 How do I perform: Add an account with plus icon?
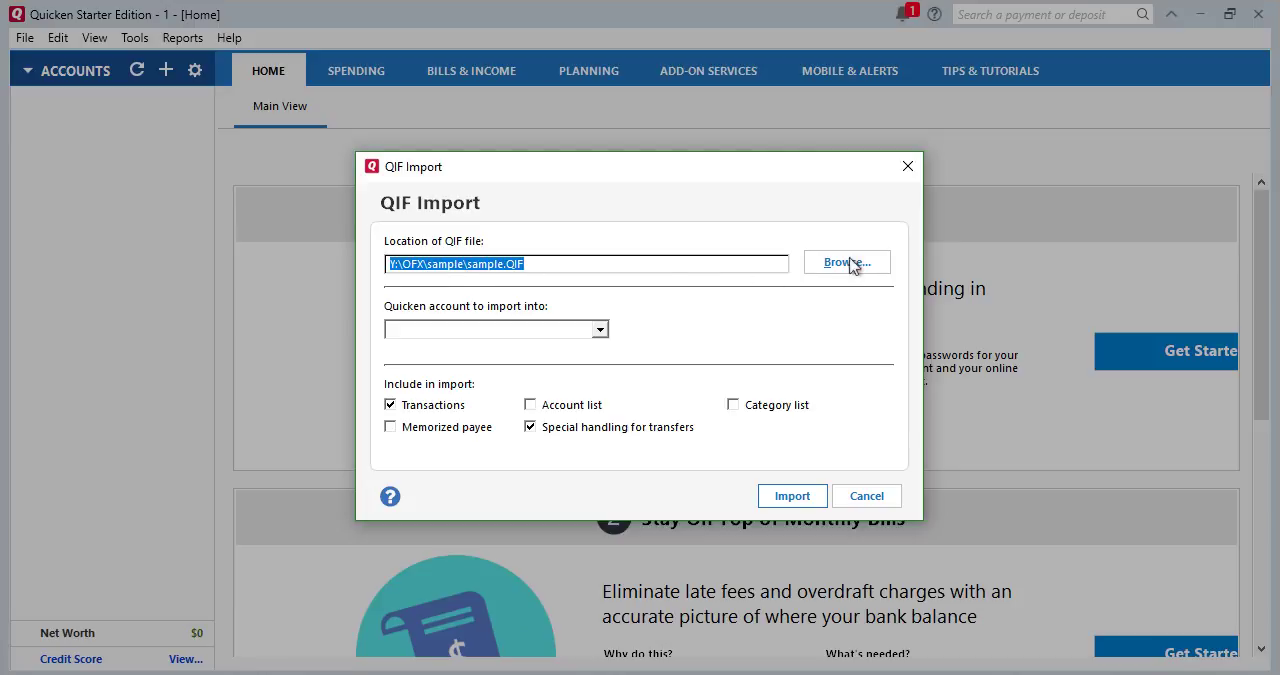(x=166, y=70)
